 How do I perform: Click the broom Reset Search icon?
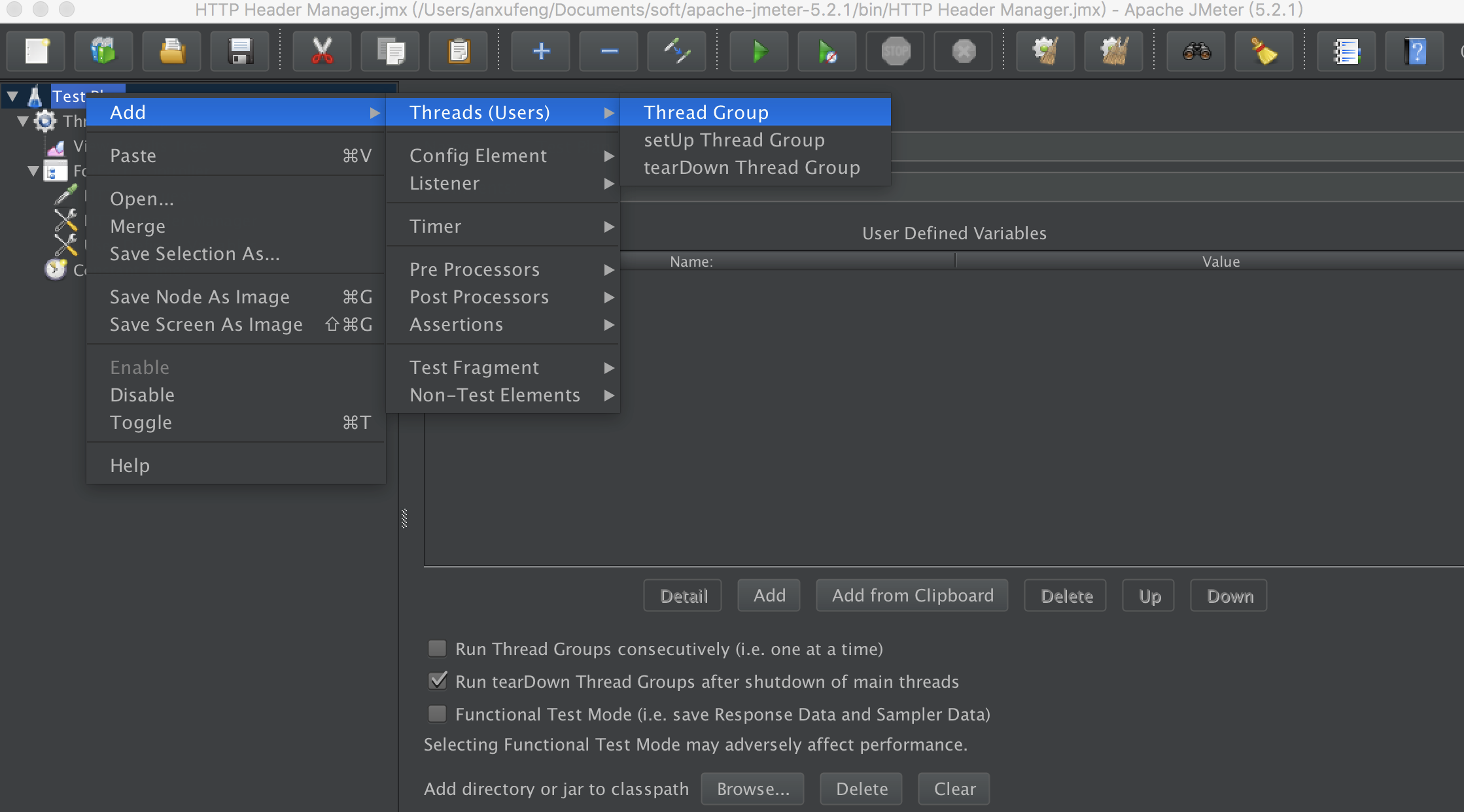[1264, 51]
